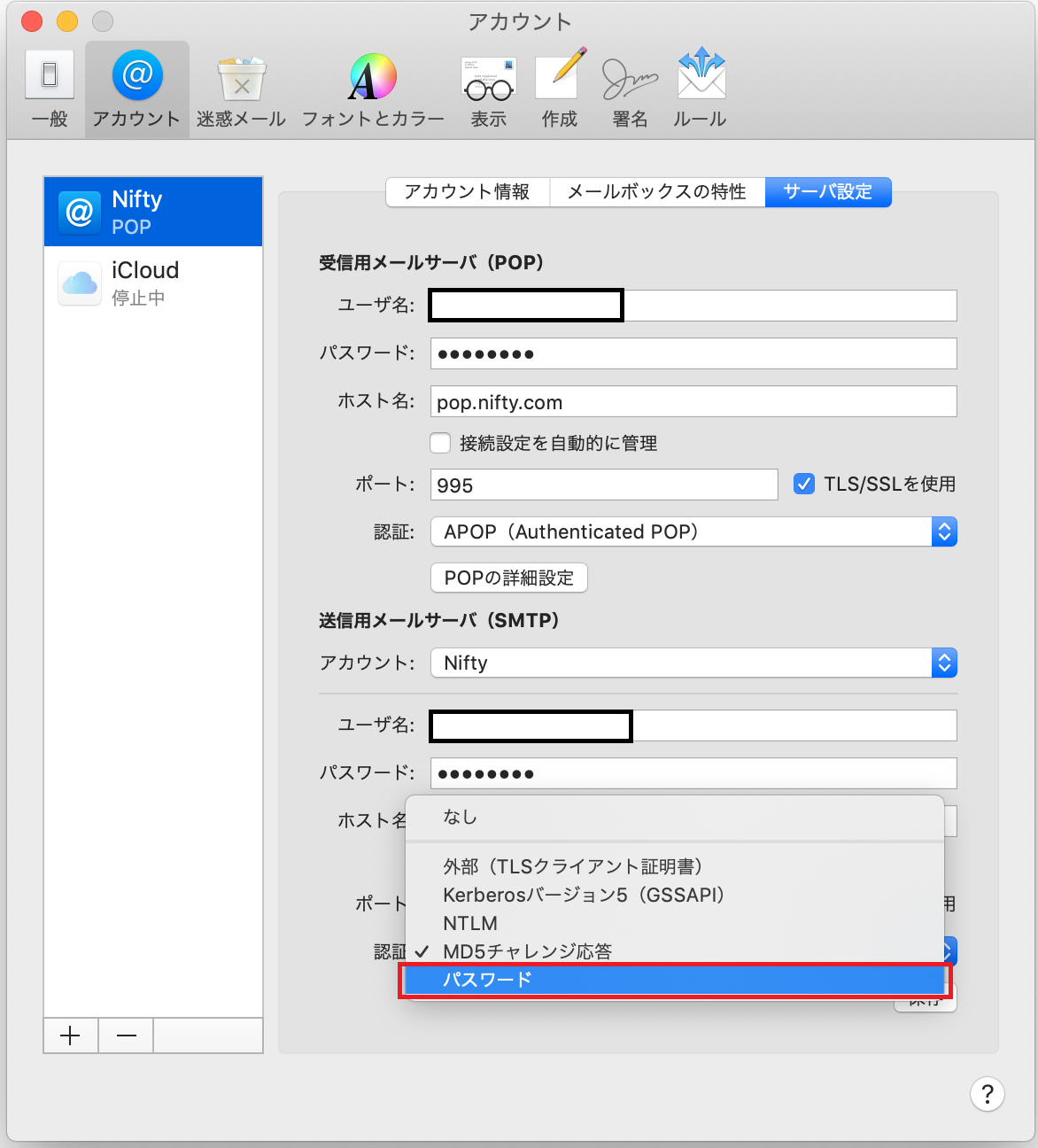This screenshot has width=1038, height=1148.
Task: Select the Nifty POP account
Action: (153, 212)
